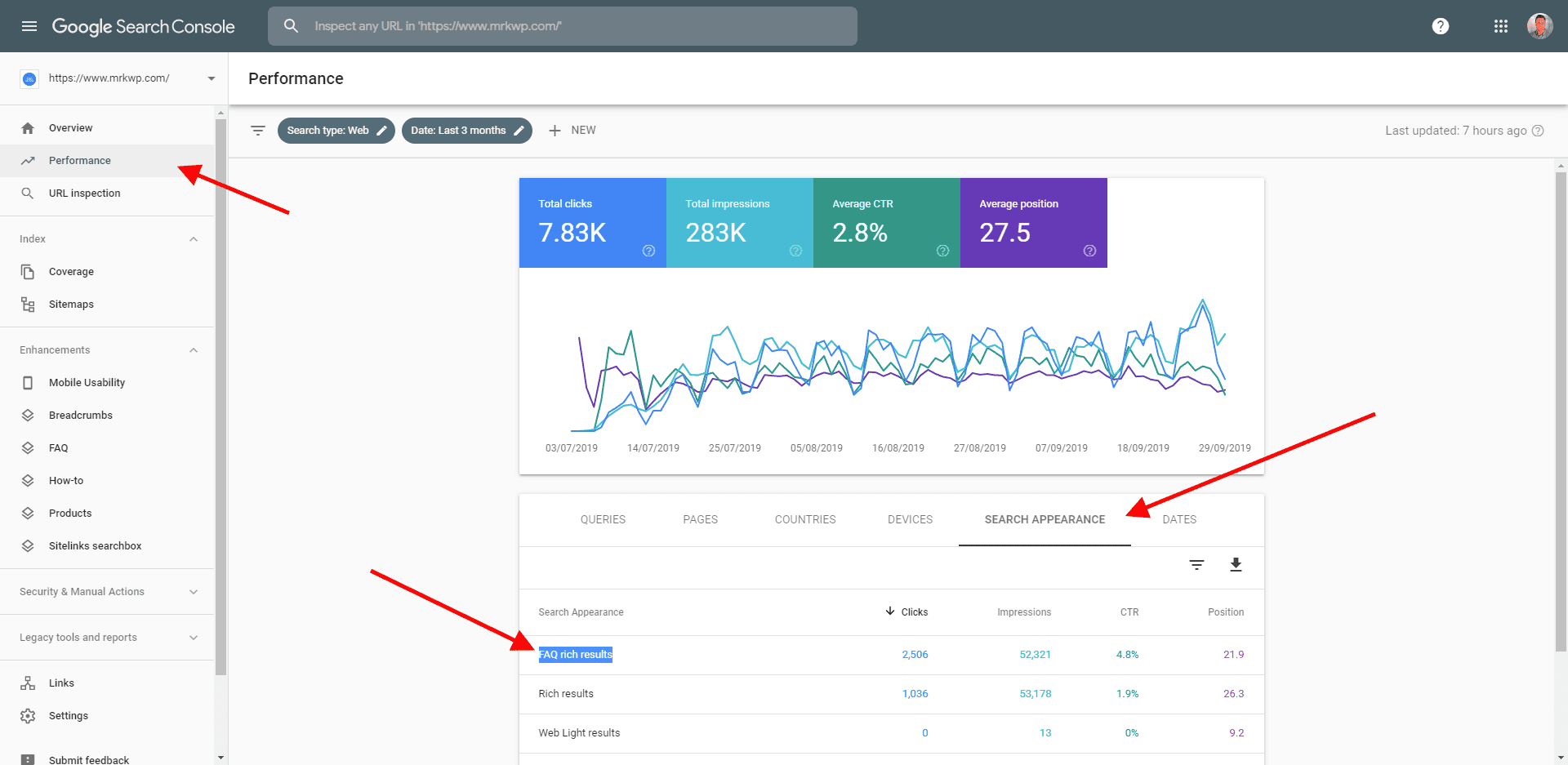Click the inspect URL search field
Screen dimensions: 1568x765
point(563,26)
